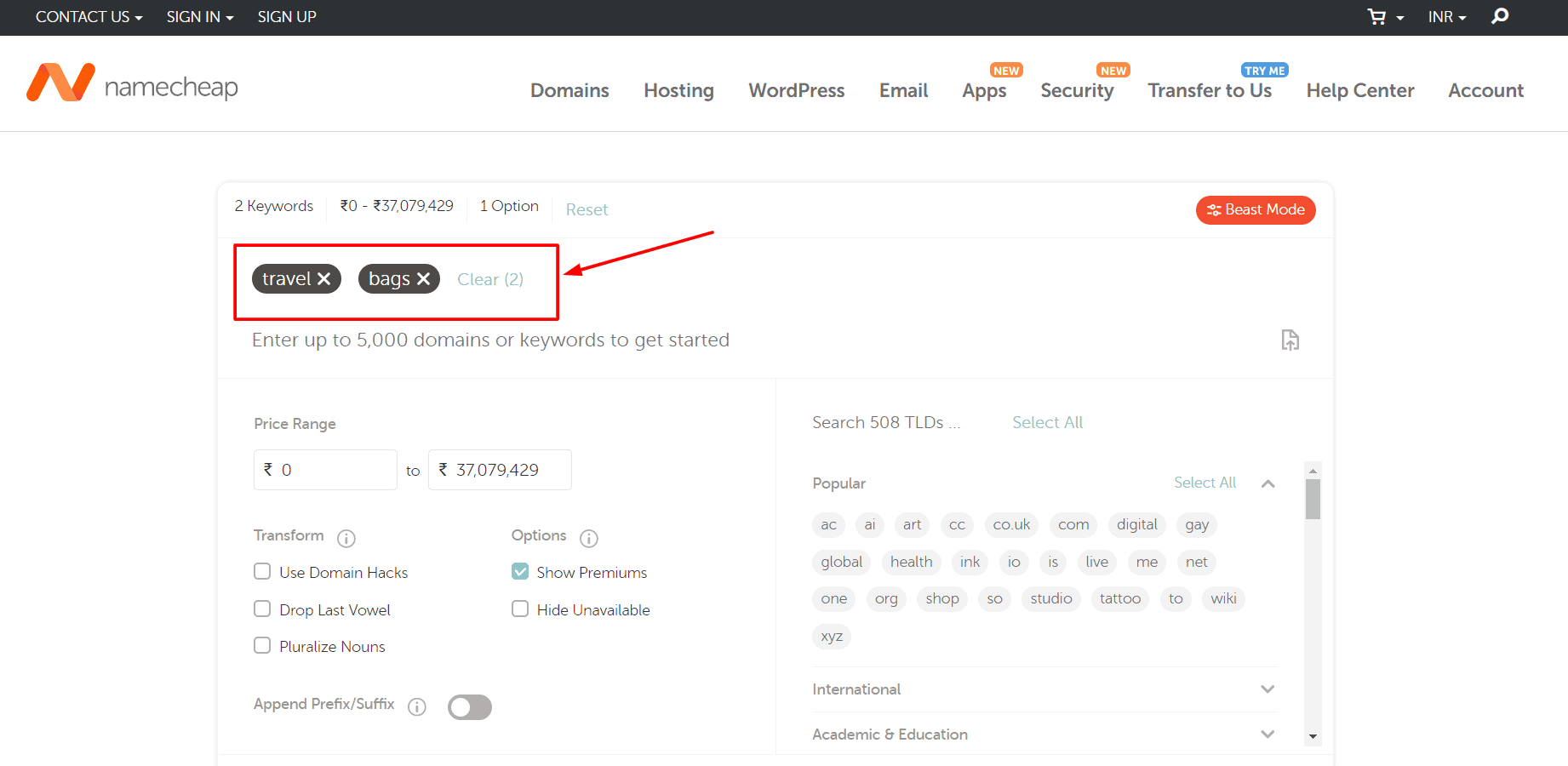Click the upload file icon
The image size is (1568, 766).
pos(1290,340)
